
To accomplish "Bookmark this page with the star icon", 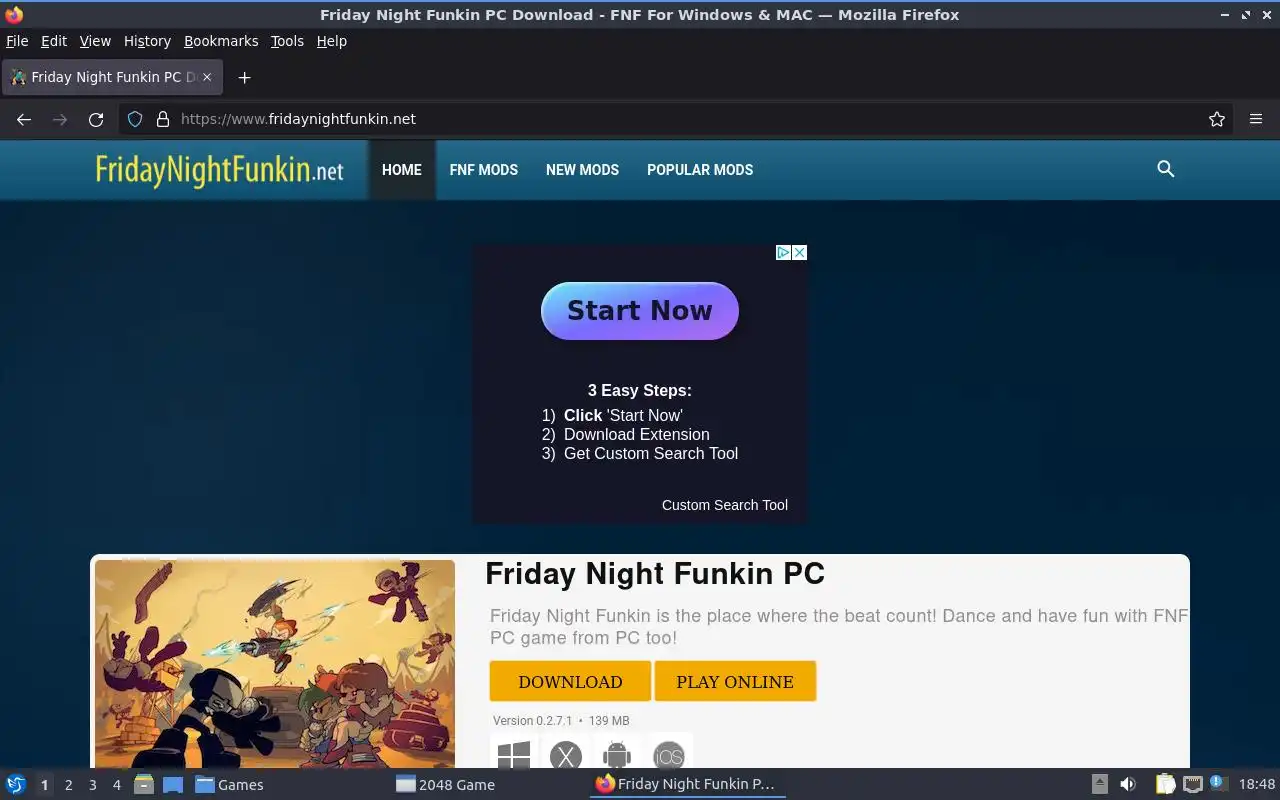I will coord(1217,119).
